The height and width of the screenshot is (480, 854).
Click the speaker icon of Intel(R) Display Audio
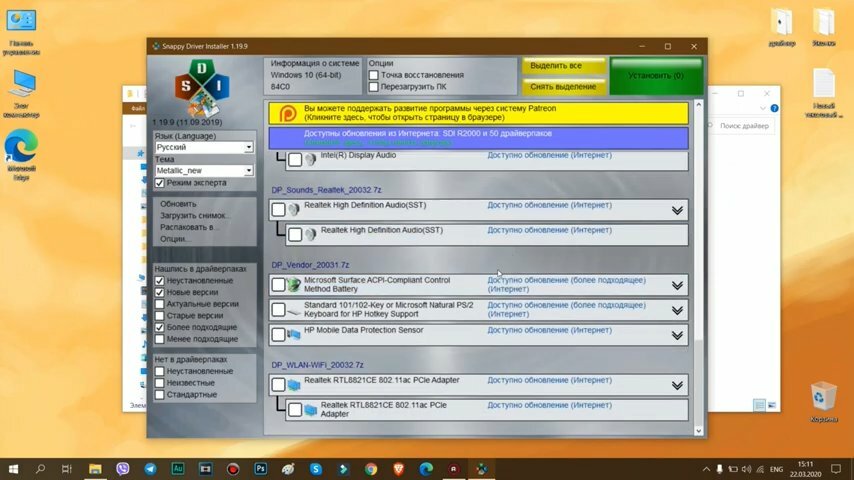pyautogui.click(x=311, y=160)
